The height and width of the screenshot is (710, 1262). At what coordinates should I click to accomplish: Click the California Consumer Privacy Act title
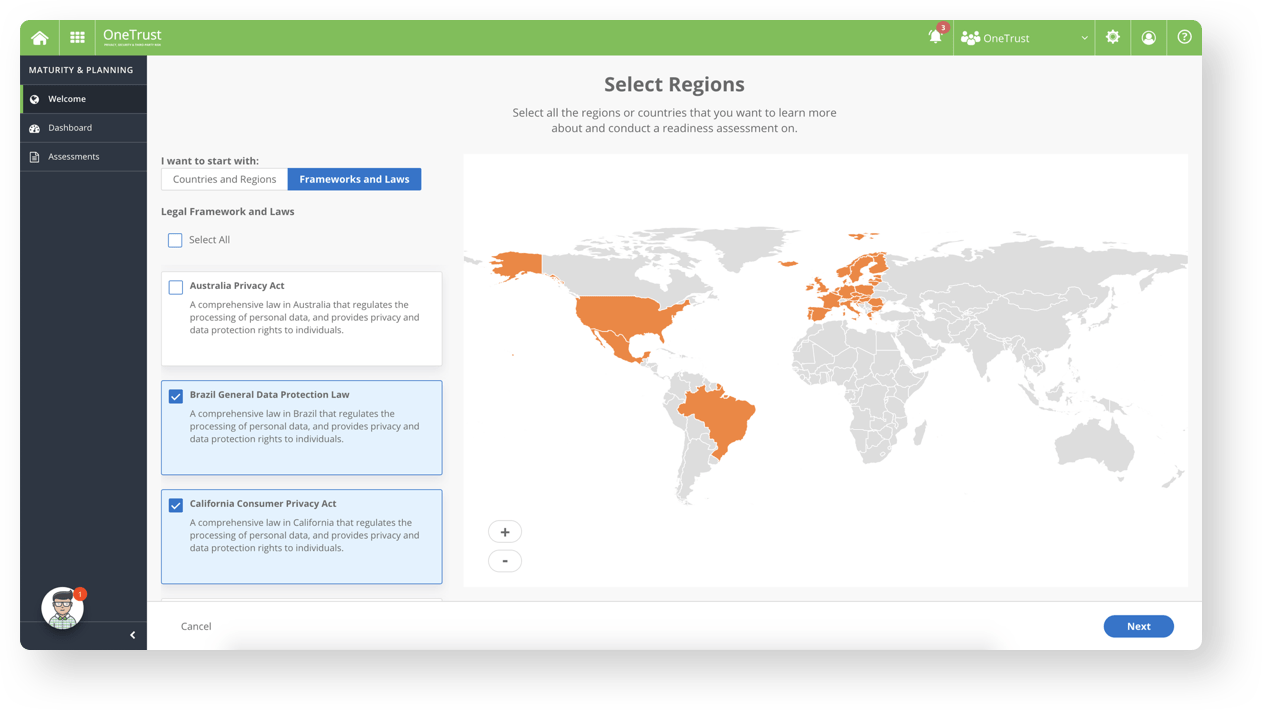263,504
